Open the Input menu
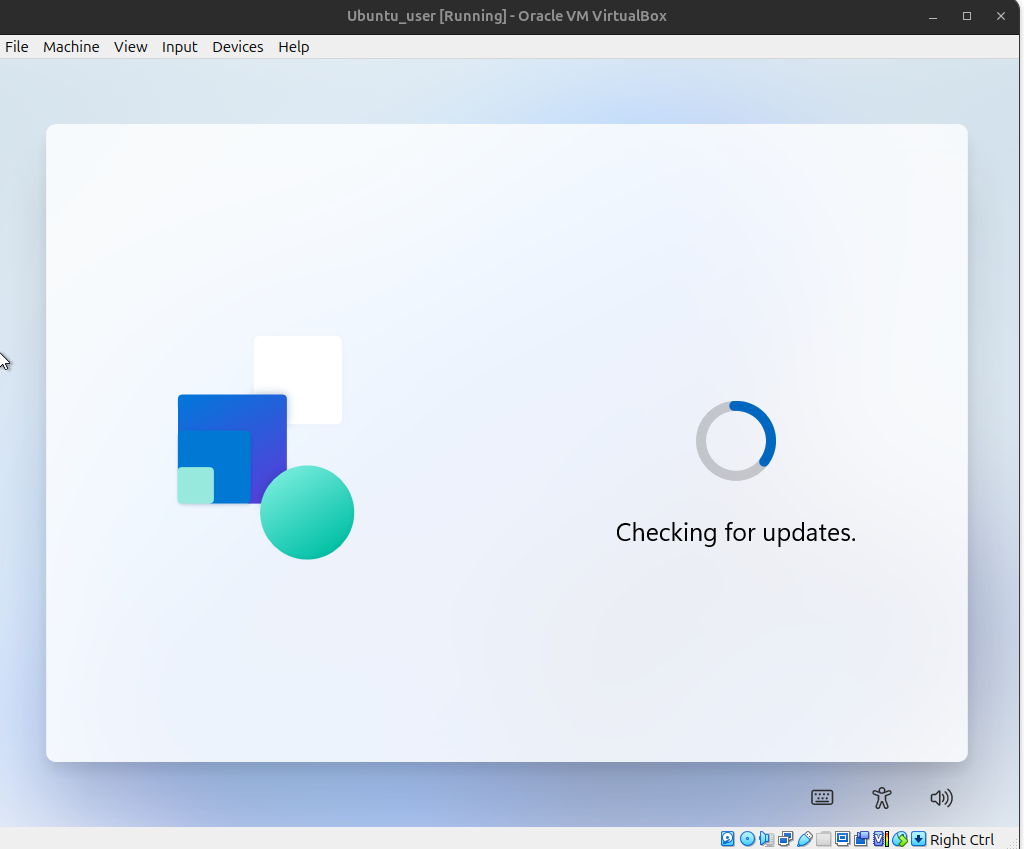 coord(180,47)
